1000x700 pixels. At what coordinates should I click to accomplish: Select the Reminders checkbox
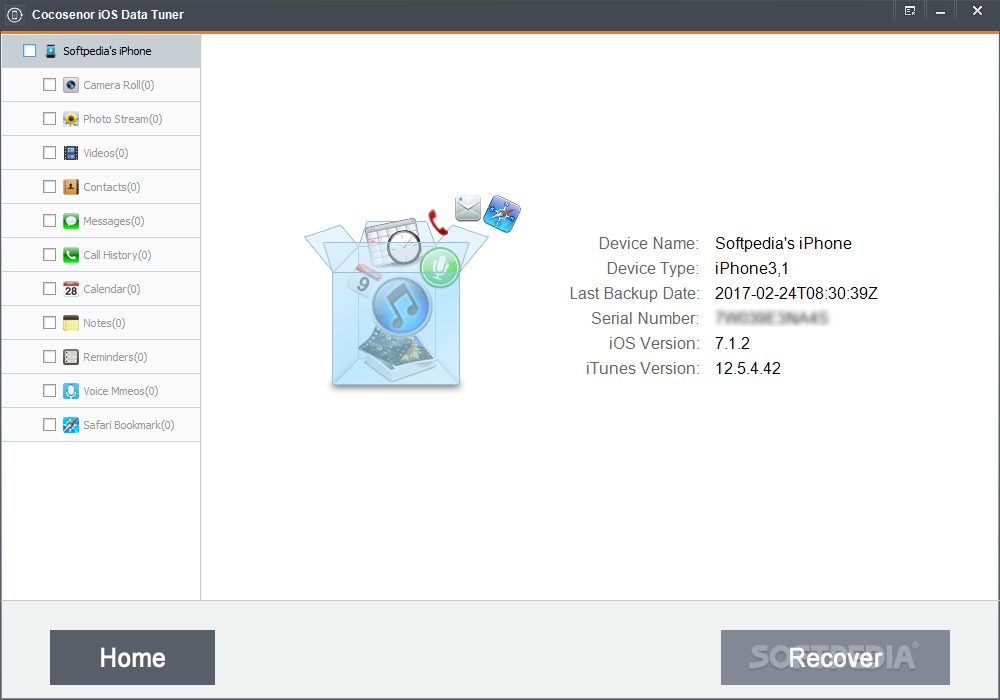click(x=49, y=357)
